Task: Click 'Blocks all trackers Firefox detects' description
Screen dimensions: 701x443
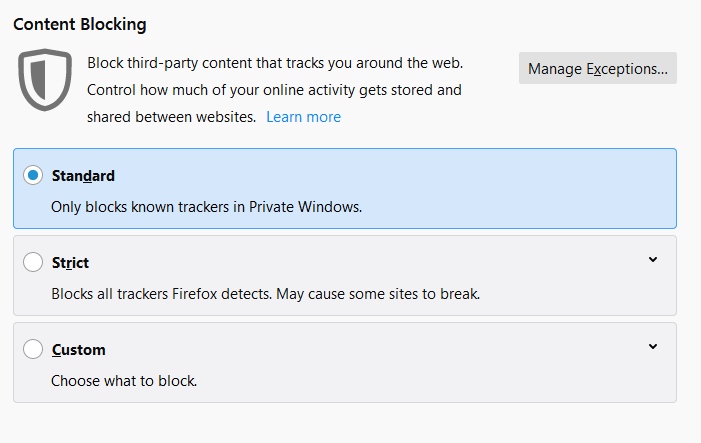Action: click(266, 294)
